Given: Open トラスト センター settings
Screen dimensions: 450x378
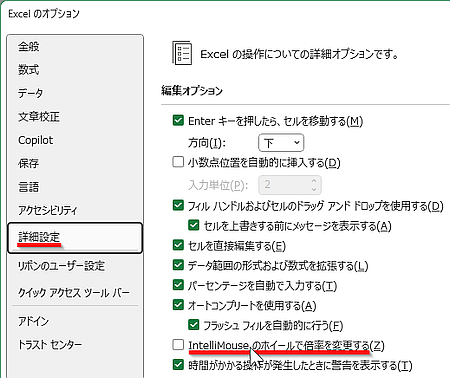Looking at the screenshot, I should click(x=50, y=344).
